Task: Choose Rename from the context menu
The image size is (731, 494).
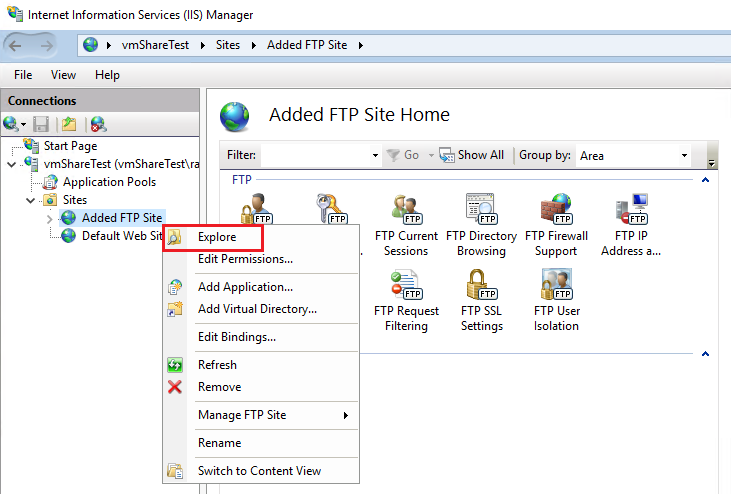Action: click(261, 443)
